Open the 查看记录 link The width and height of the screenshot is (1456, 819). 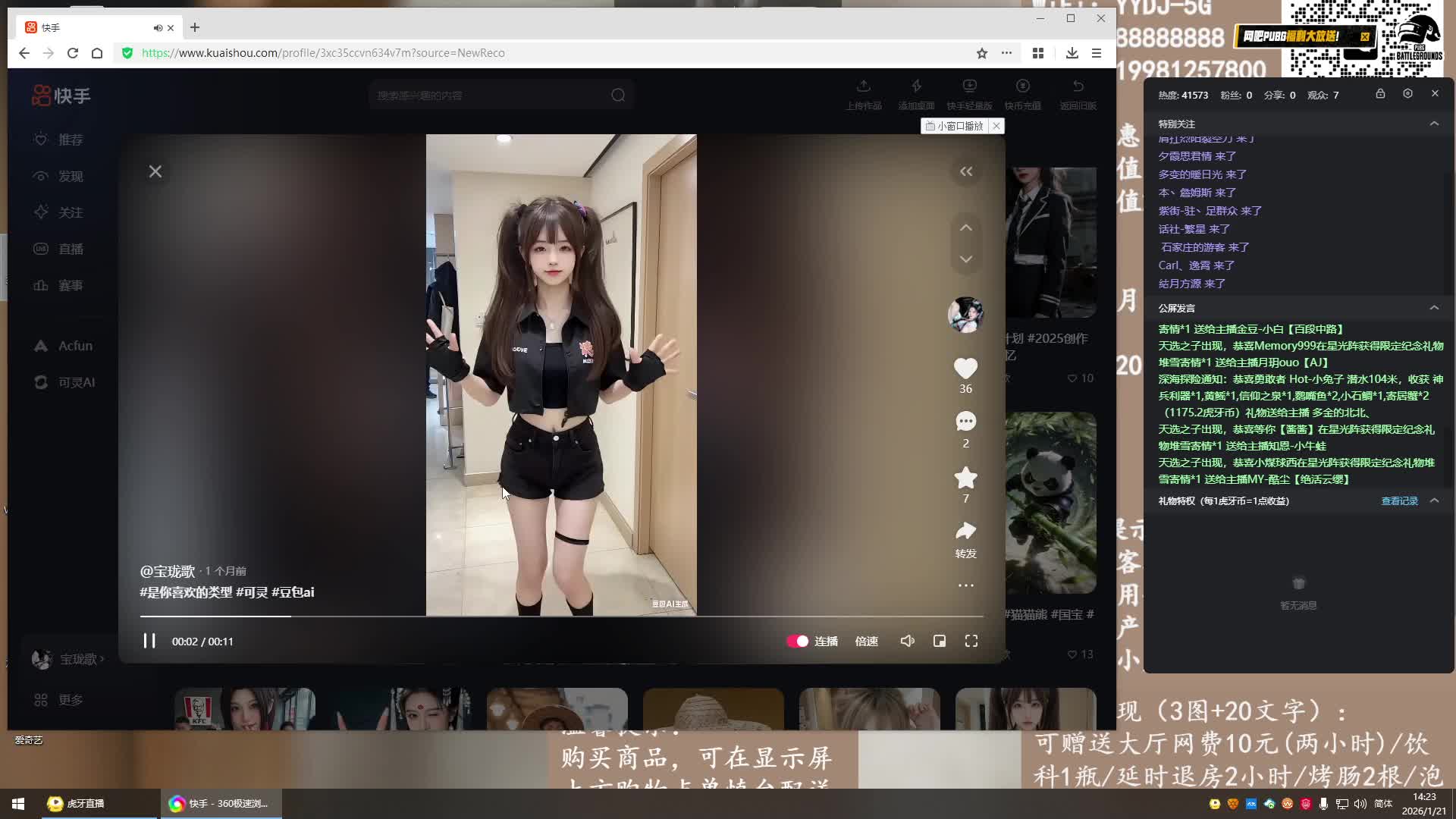click(1399, 501)
